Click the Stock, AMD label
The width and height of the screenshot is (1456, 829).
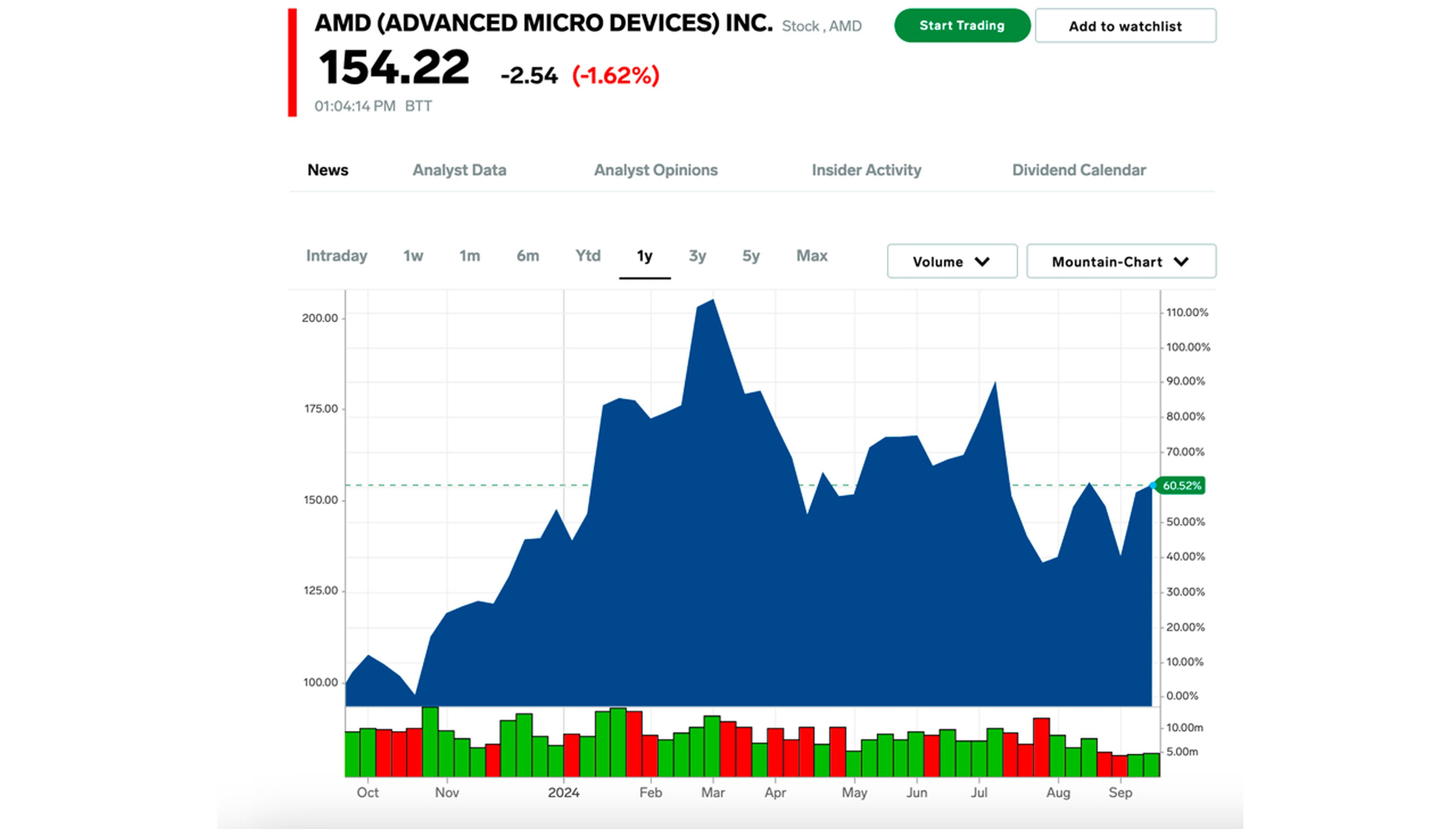point(822,26)
